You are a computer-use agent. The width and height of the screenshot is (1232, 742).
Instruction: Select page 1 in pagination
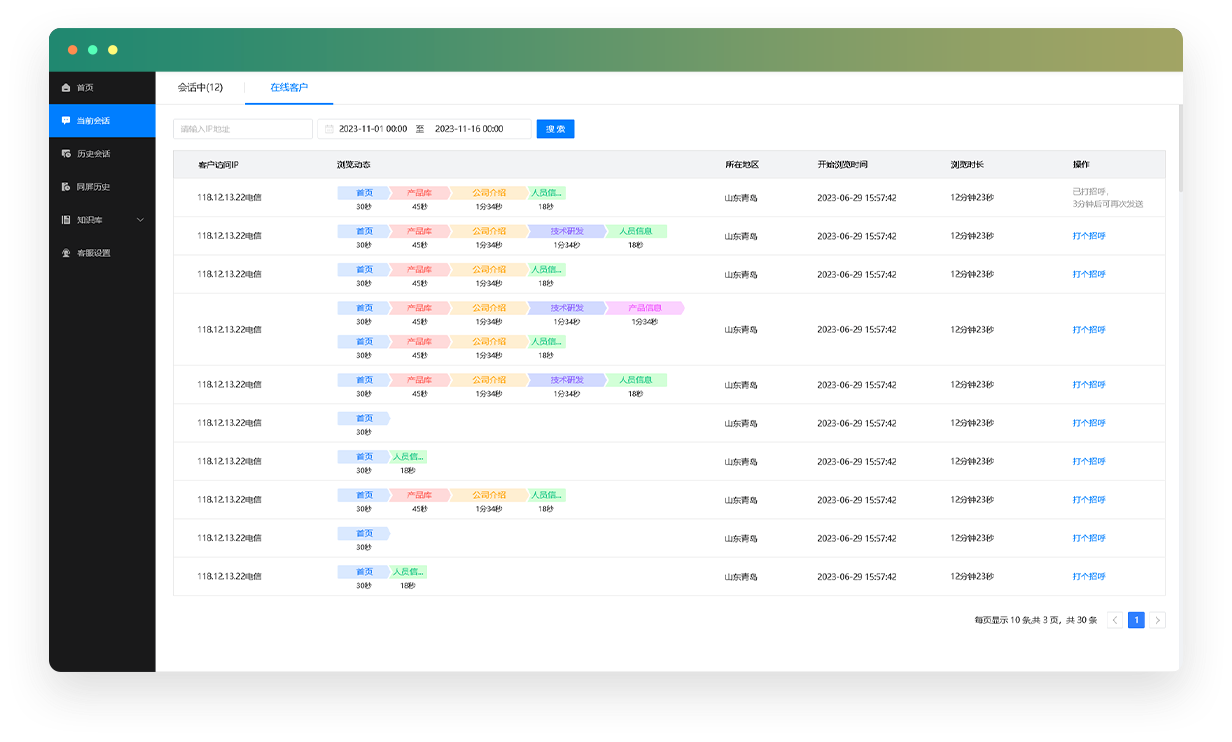point(1136,620)
